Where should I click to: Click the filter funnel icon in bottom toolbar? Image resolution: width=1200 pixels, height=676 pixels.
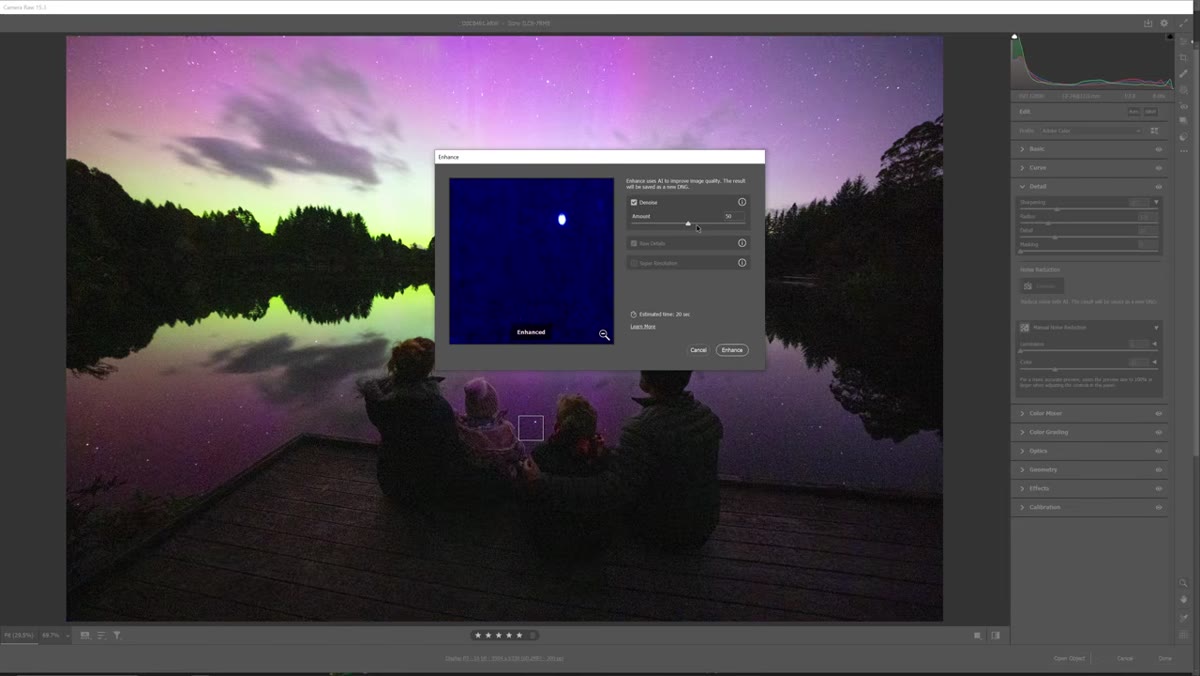click(116, 635)
